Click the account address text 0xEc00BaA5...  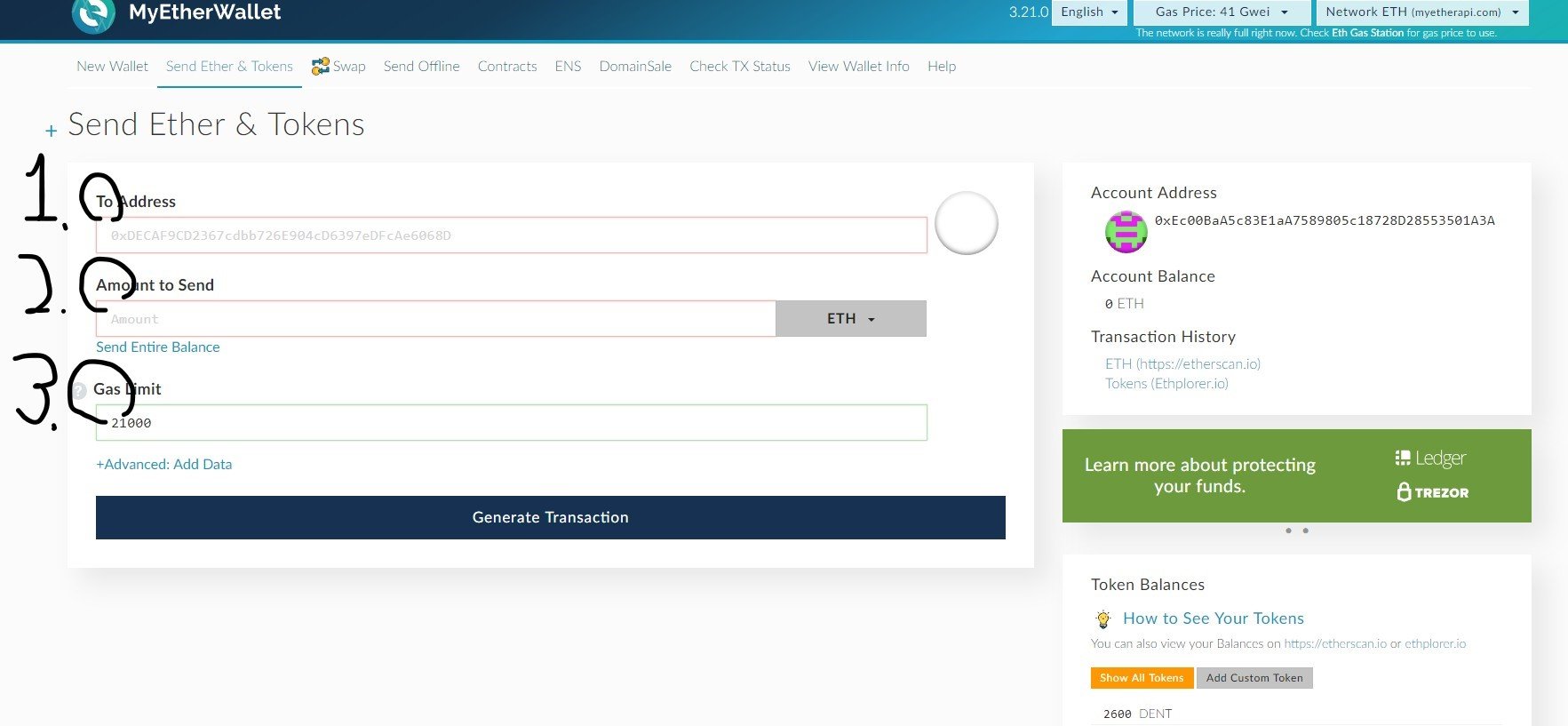pyautogui.click(x=1325, y=220)
